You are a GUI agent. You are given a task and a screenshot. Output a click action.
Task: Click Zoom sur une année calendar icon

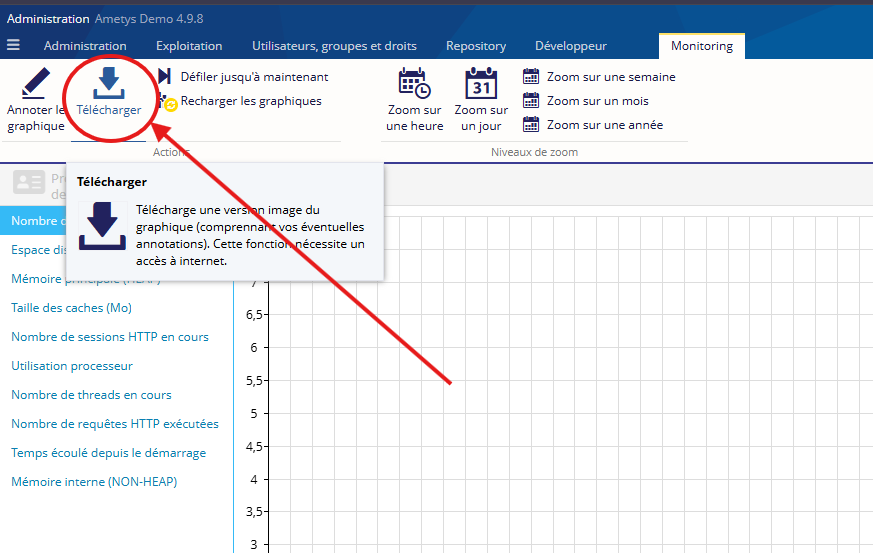coord(531,125)
